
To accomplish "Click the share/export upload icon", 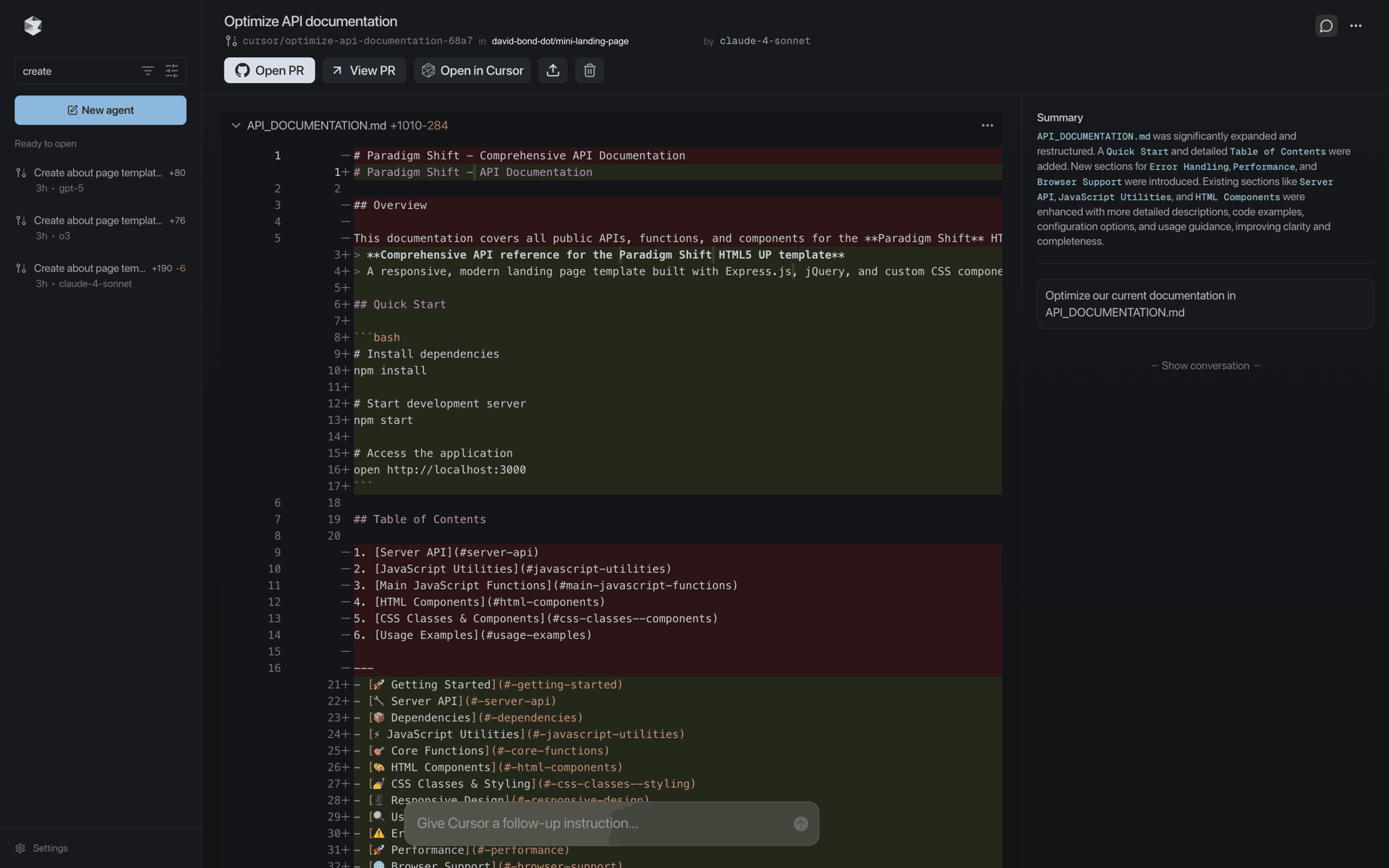I will point(553,70).
